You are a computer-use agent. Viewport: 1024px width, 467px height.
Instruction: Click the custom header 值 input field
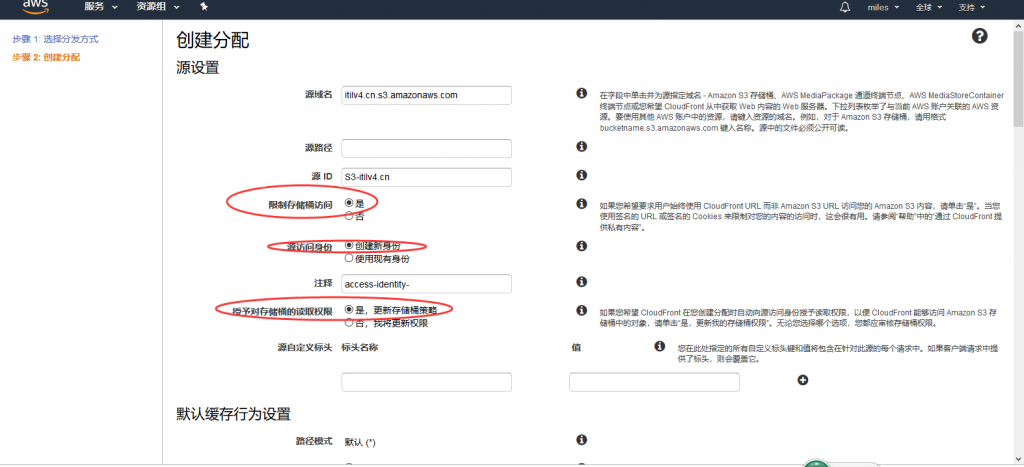pyautogui.click(x=654, y=382)
